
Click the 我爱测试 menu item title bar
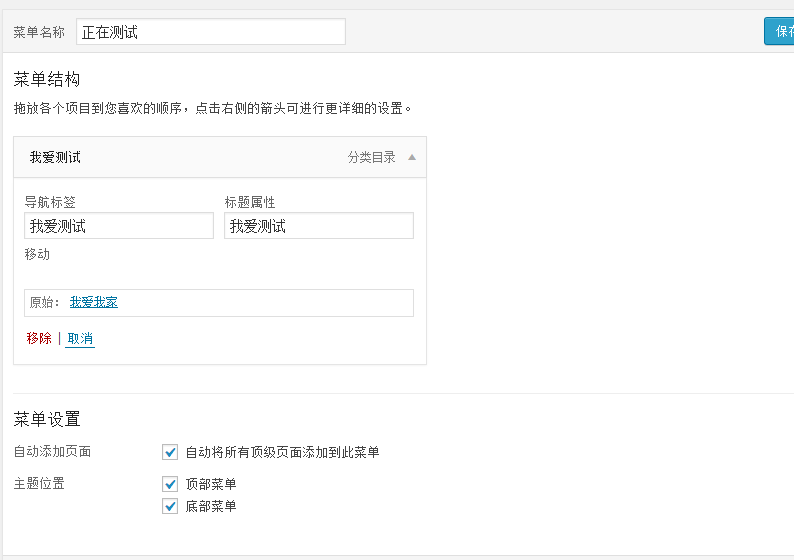click(x=180, y=157)
